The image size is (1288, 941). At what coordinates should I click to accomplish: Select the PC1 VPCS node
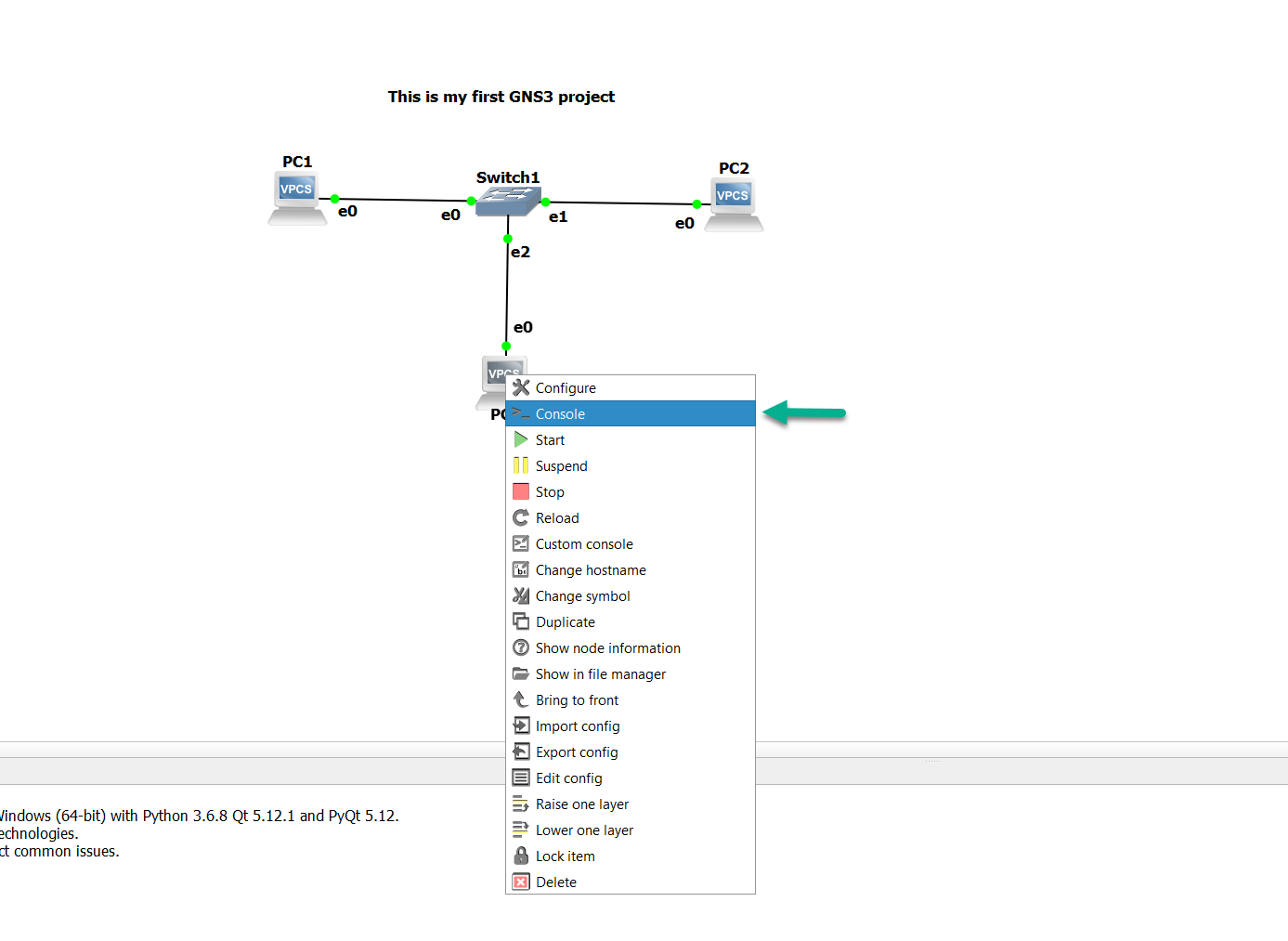(297, 198)
